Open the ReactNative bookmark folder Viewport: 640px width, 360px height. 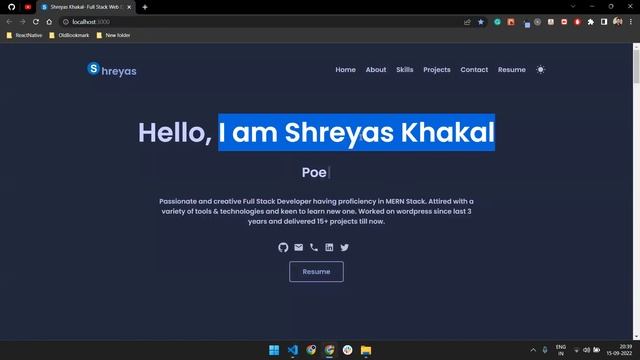(24, 36)
